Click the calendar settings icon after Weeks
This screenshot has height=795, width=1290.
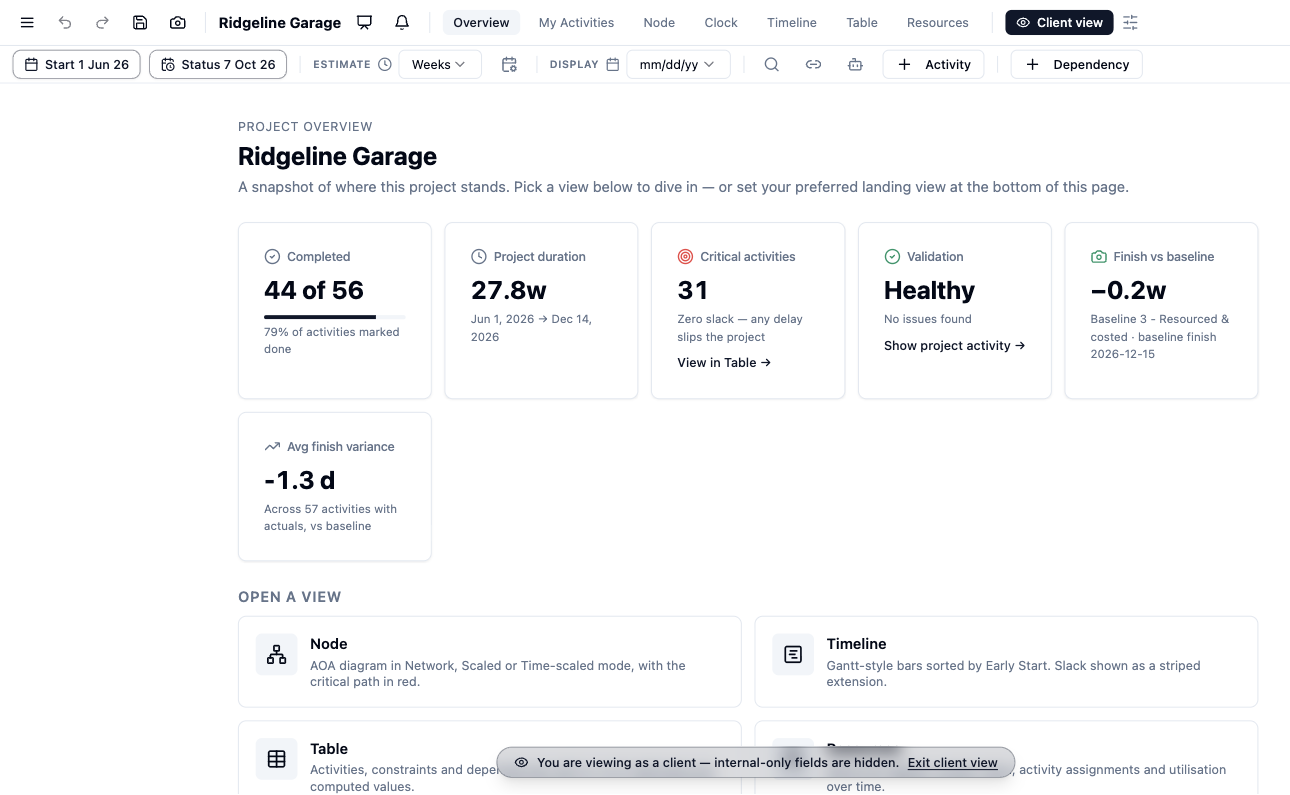point(509,64)
